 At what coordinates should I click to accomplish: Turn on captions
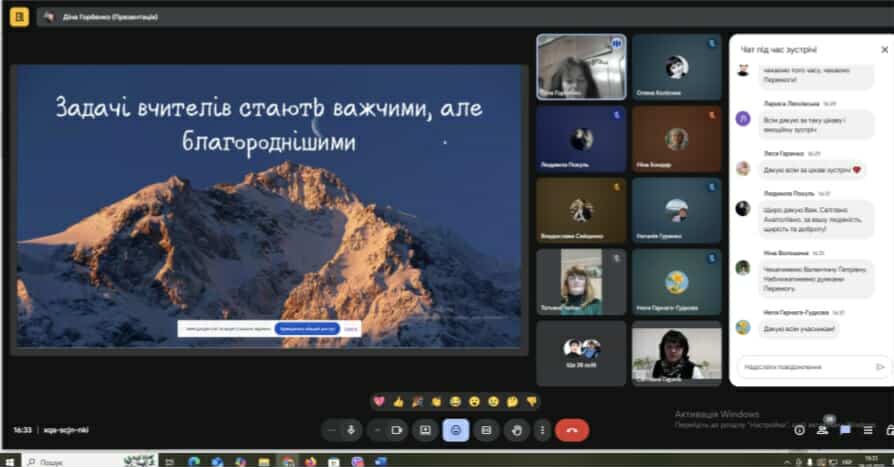tap(486, 430)
